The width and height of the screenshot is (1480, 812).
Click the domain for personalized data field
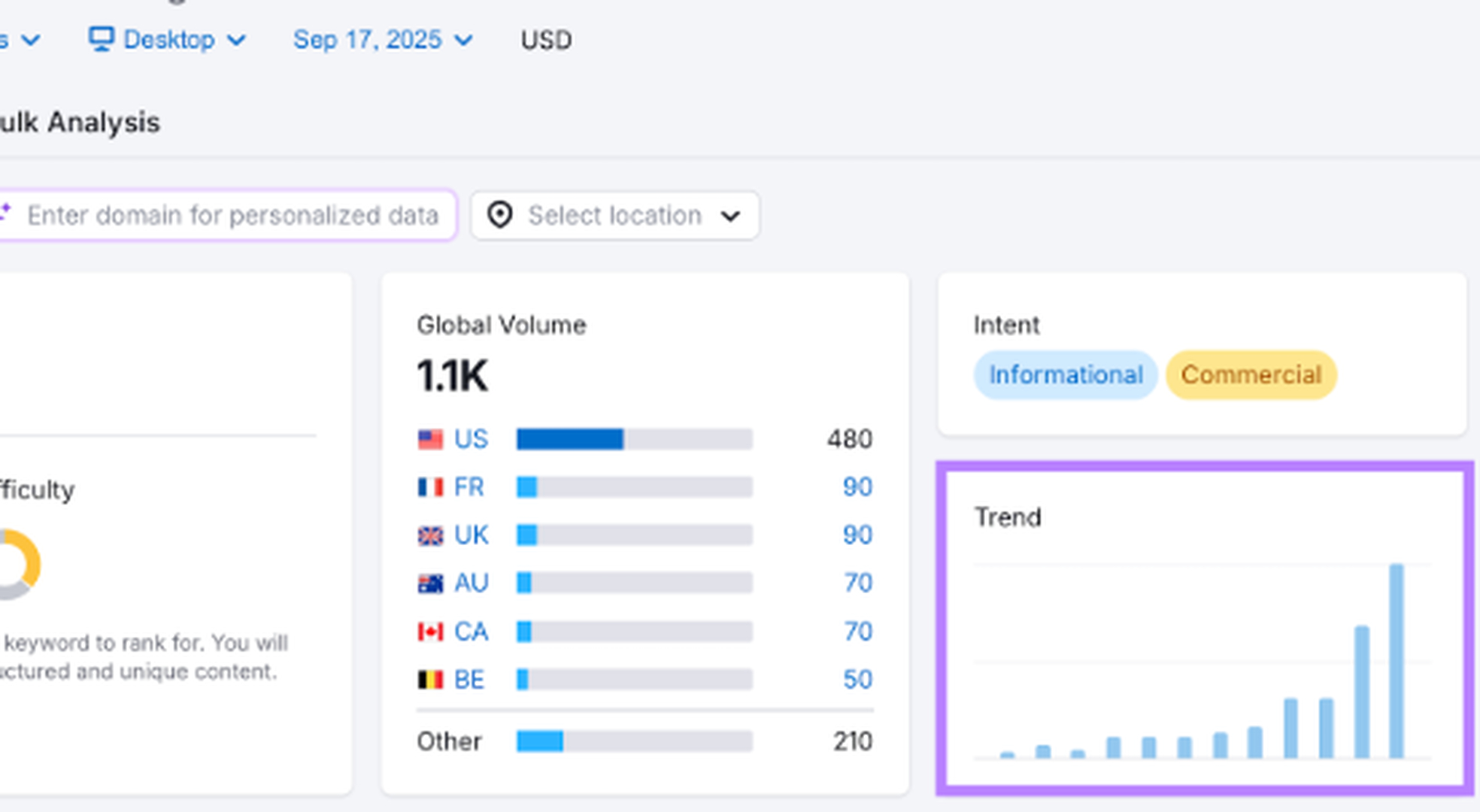232,216
